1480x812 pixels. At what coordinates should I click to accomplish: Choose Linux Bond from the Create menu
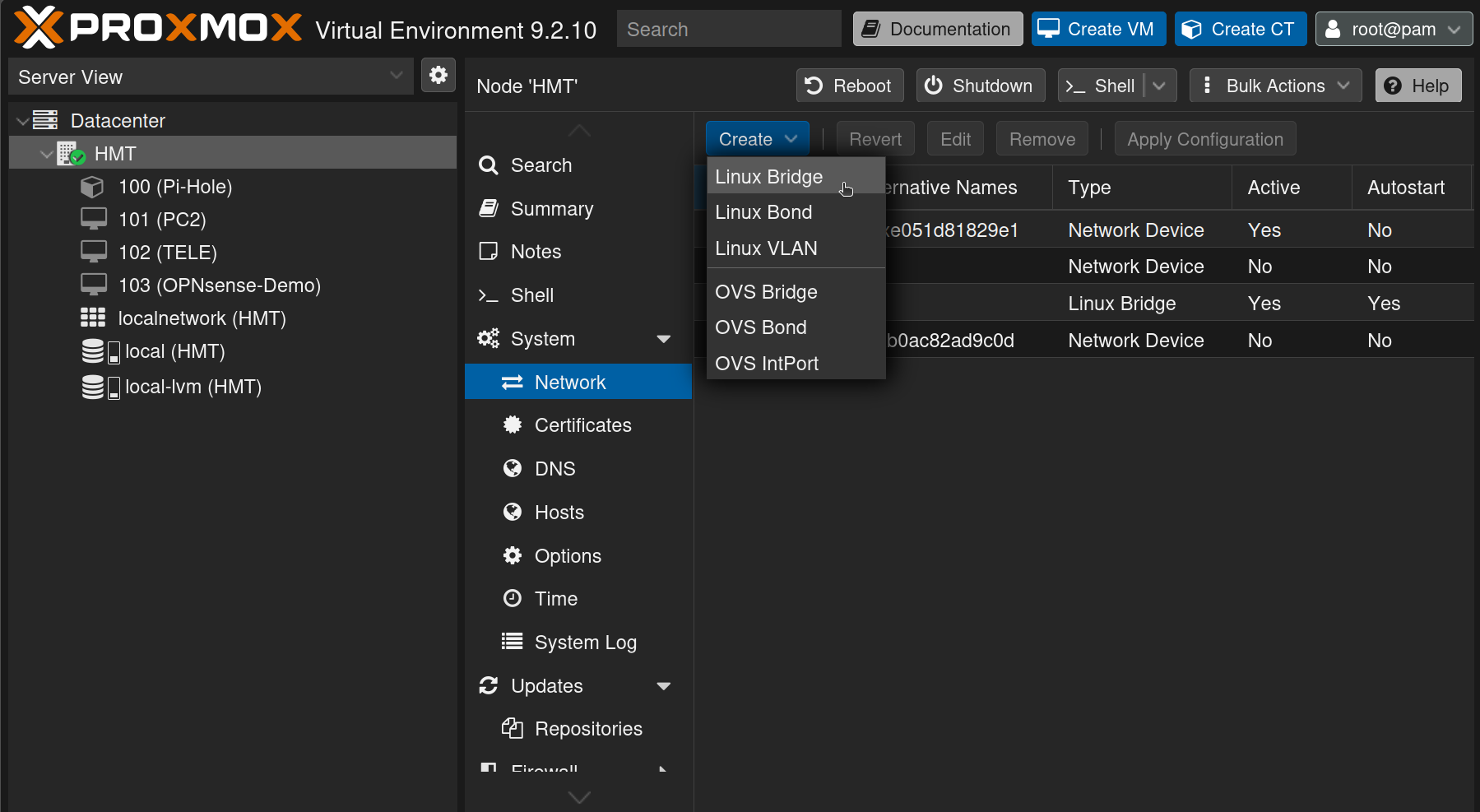click(x=796, y=212)
